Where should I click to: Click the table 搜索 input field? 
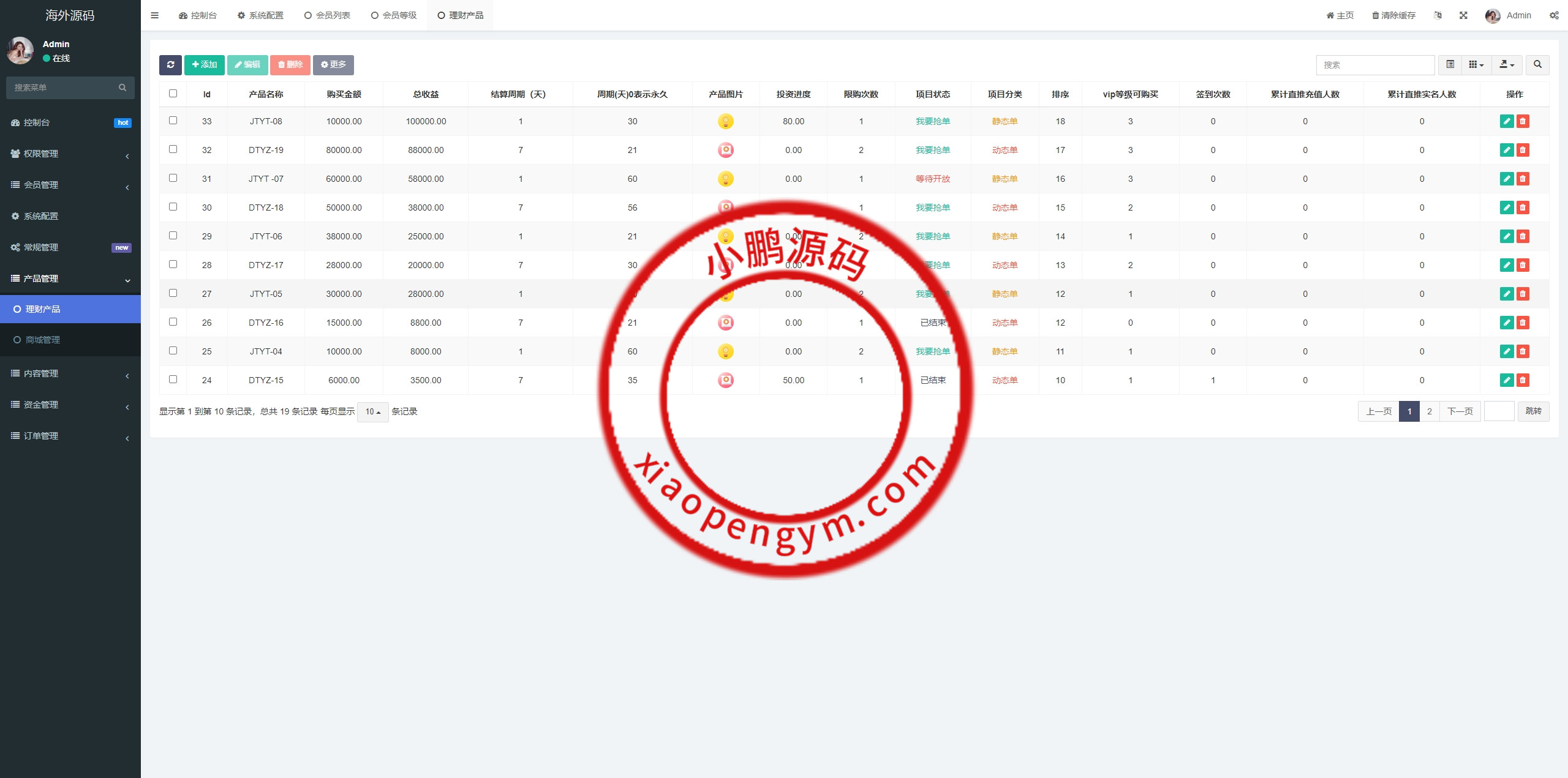(x=1374, y=65)
